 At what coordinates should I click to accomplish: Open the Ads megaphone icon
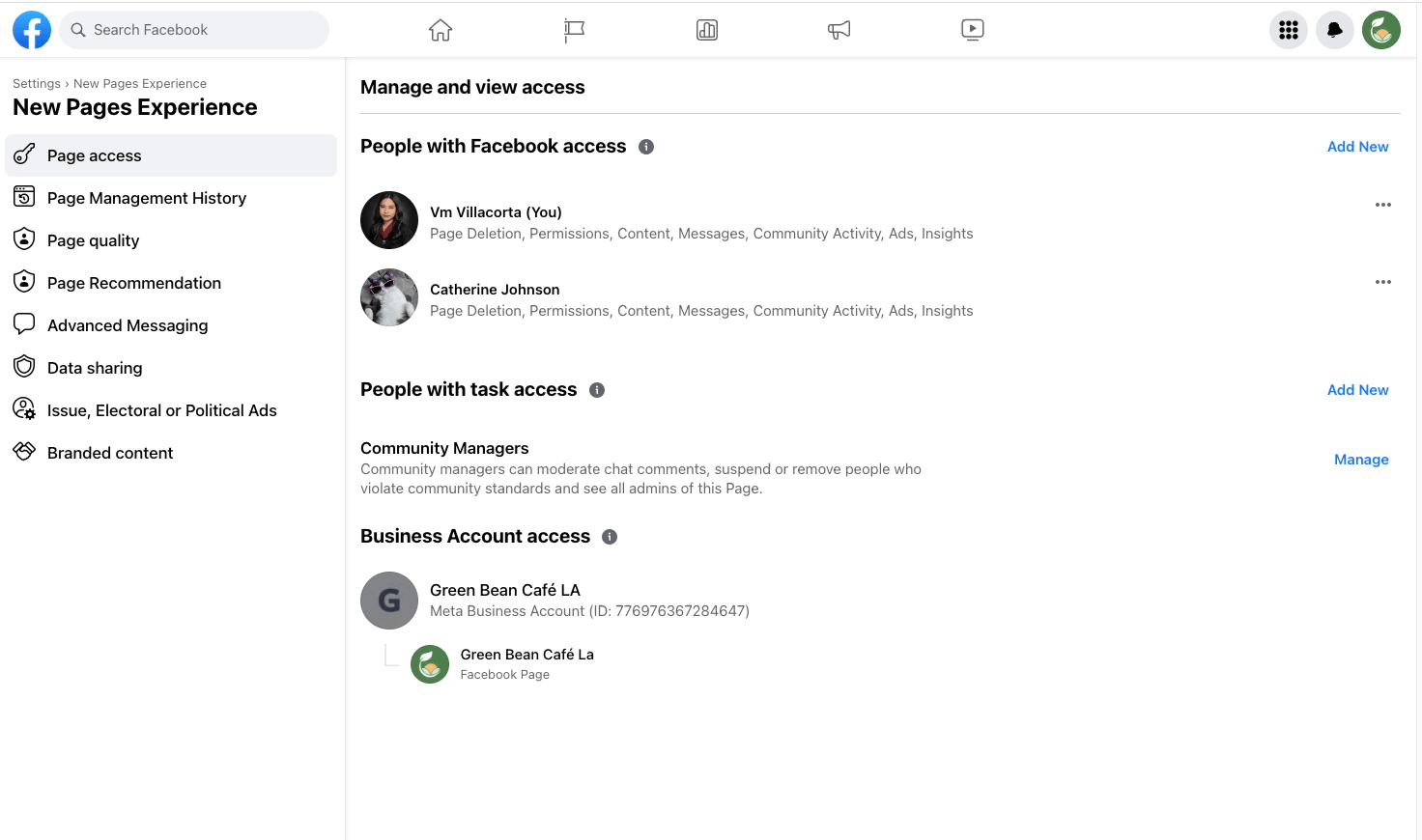[839, 30]
